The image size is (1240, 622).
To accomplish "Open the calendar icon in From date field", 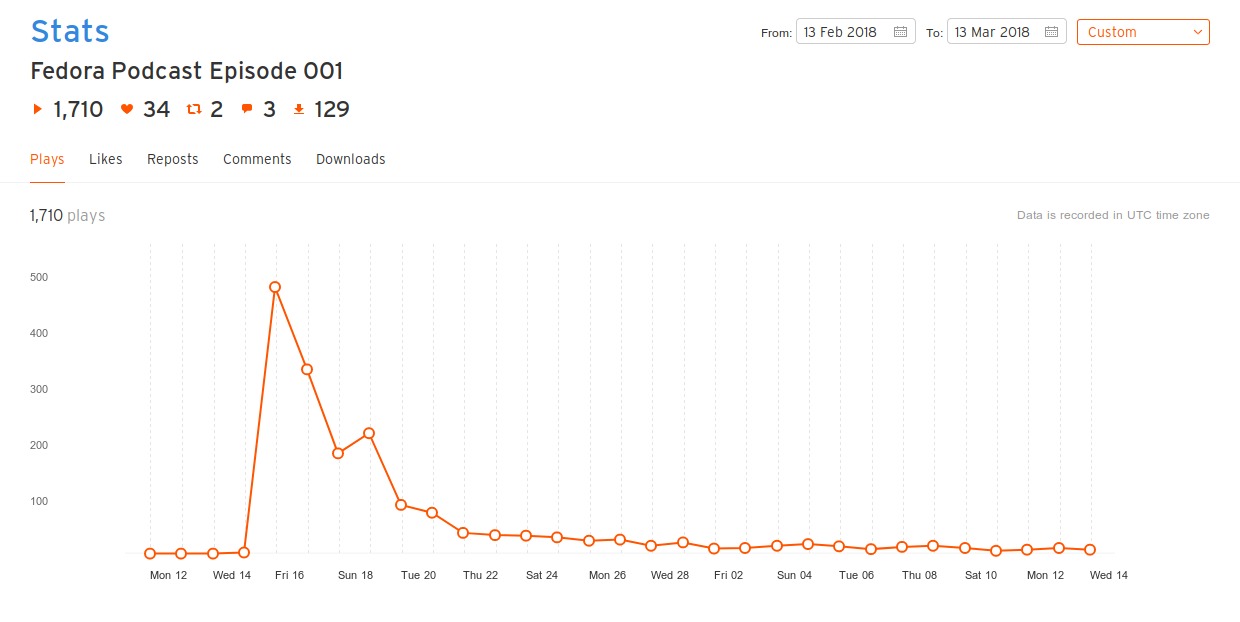I will click(900, 32).
